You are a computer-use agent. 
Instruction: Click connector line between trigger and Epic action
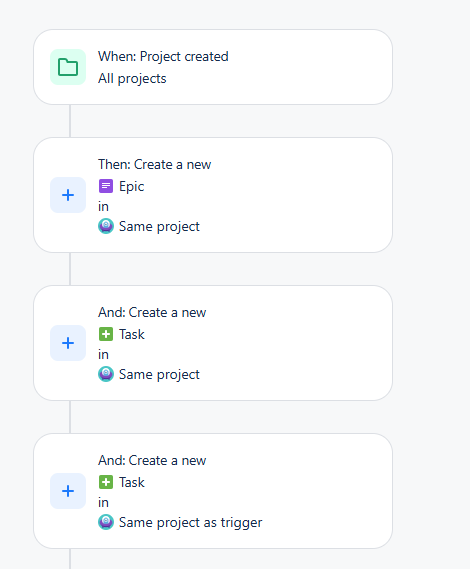point(70,121)
